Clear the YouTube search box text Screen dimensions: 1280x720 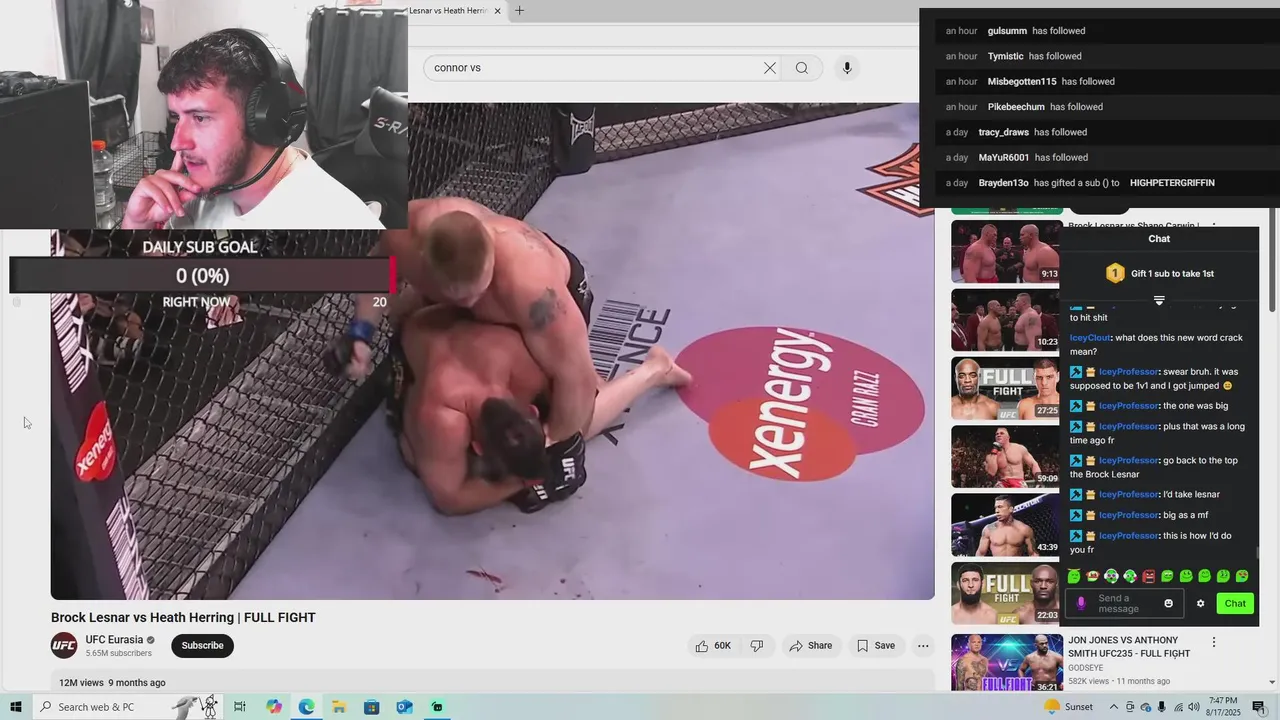769,68
